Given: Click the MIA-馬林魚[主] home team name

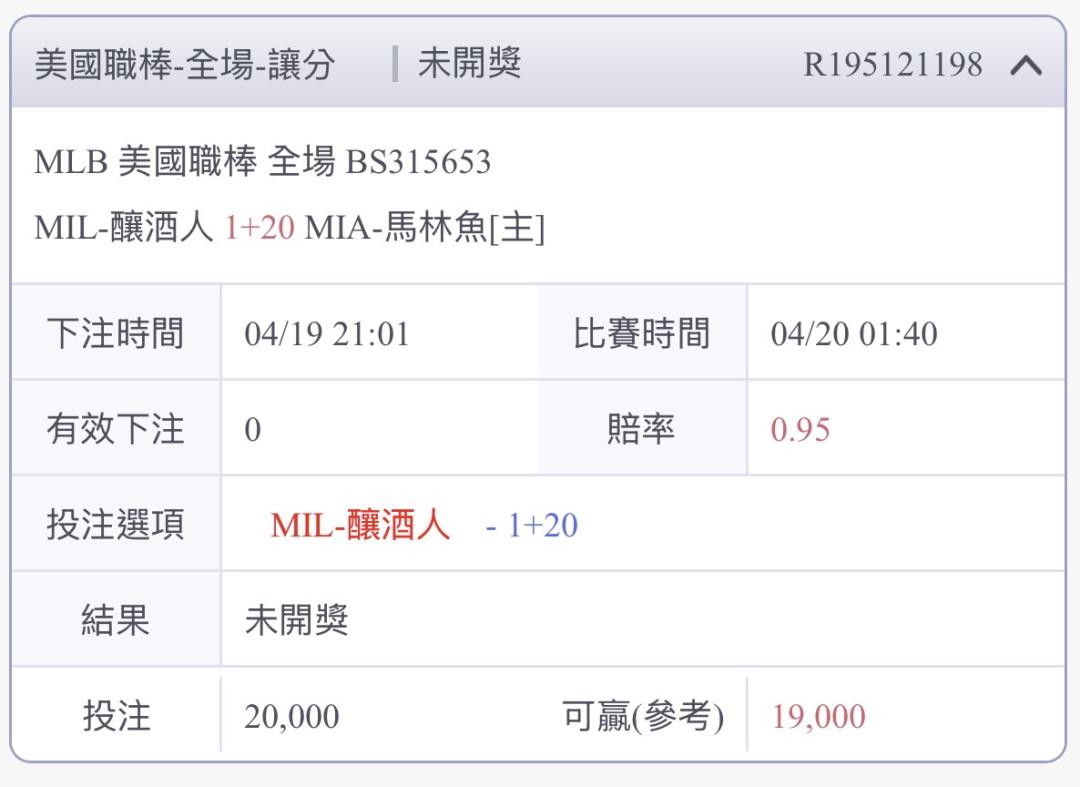Looking at the screenshot, I should 424,229.
